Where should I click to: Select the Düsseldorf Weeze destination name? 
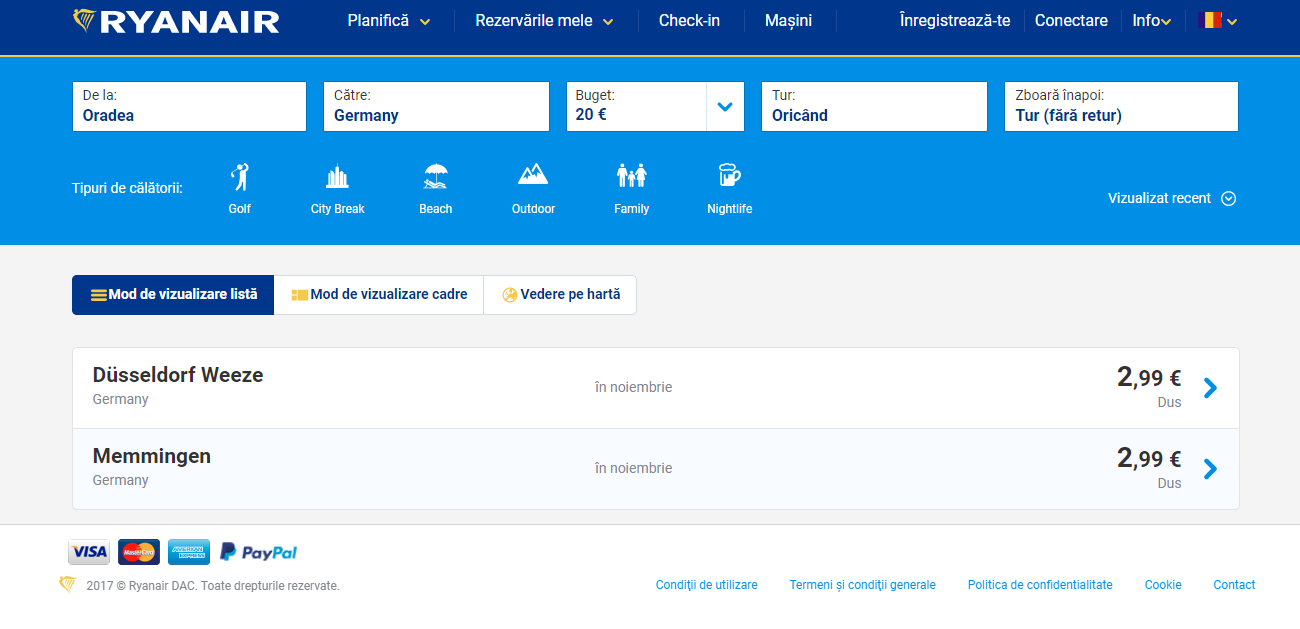178,375
